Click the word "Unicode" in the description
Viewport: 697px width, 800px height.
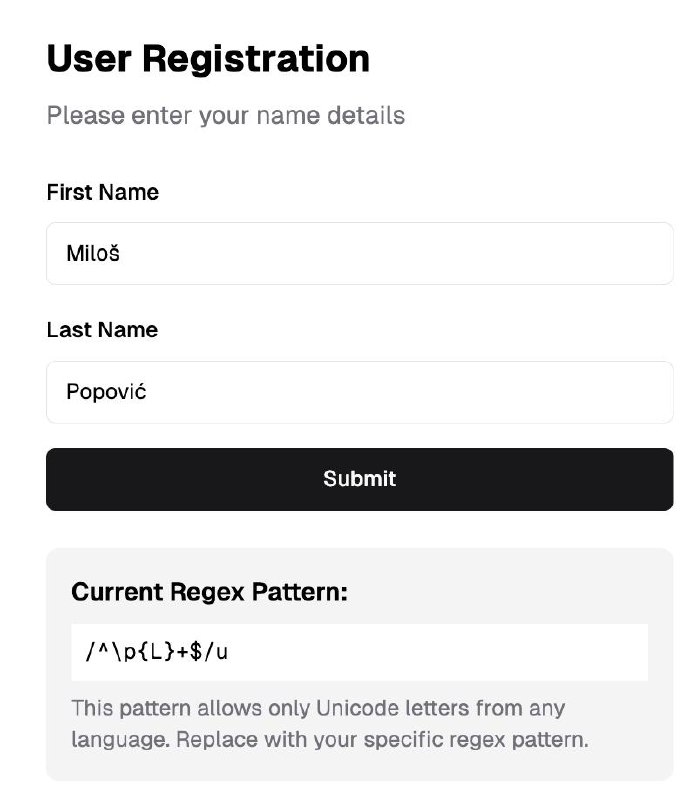(357, 709)
